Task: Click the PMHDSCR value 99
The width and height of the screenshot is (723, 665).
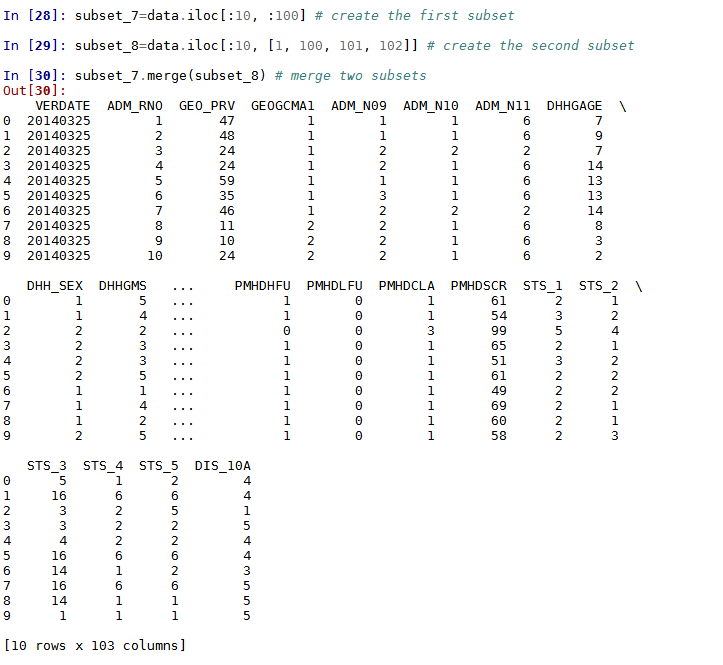Action: pyautogui.click(x=498, y=331)
